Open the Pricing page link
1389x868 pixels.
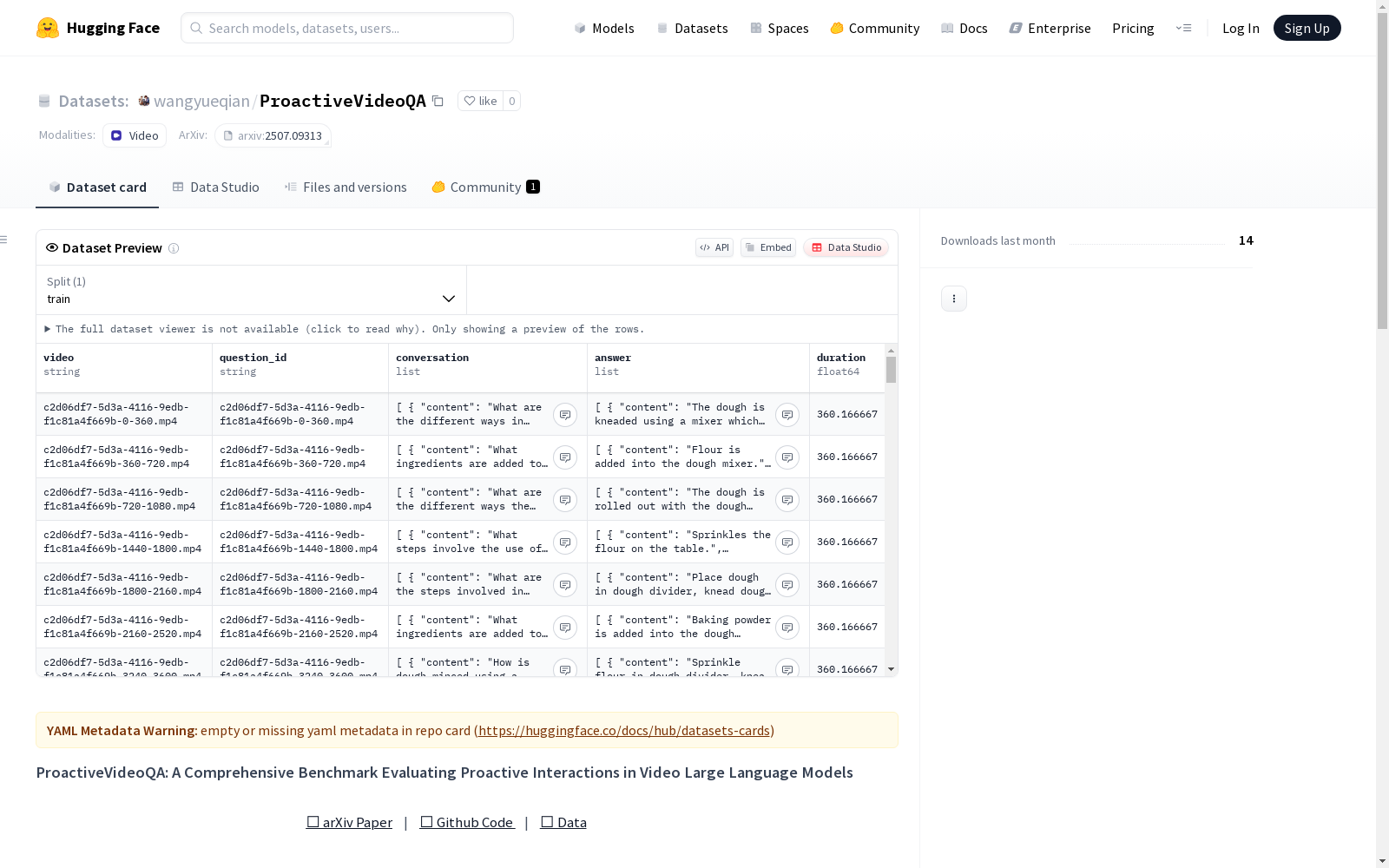1133,29
